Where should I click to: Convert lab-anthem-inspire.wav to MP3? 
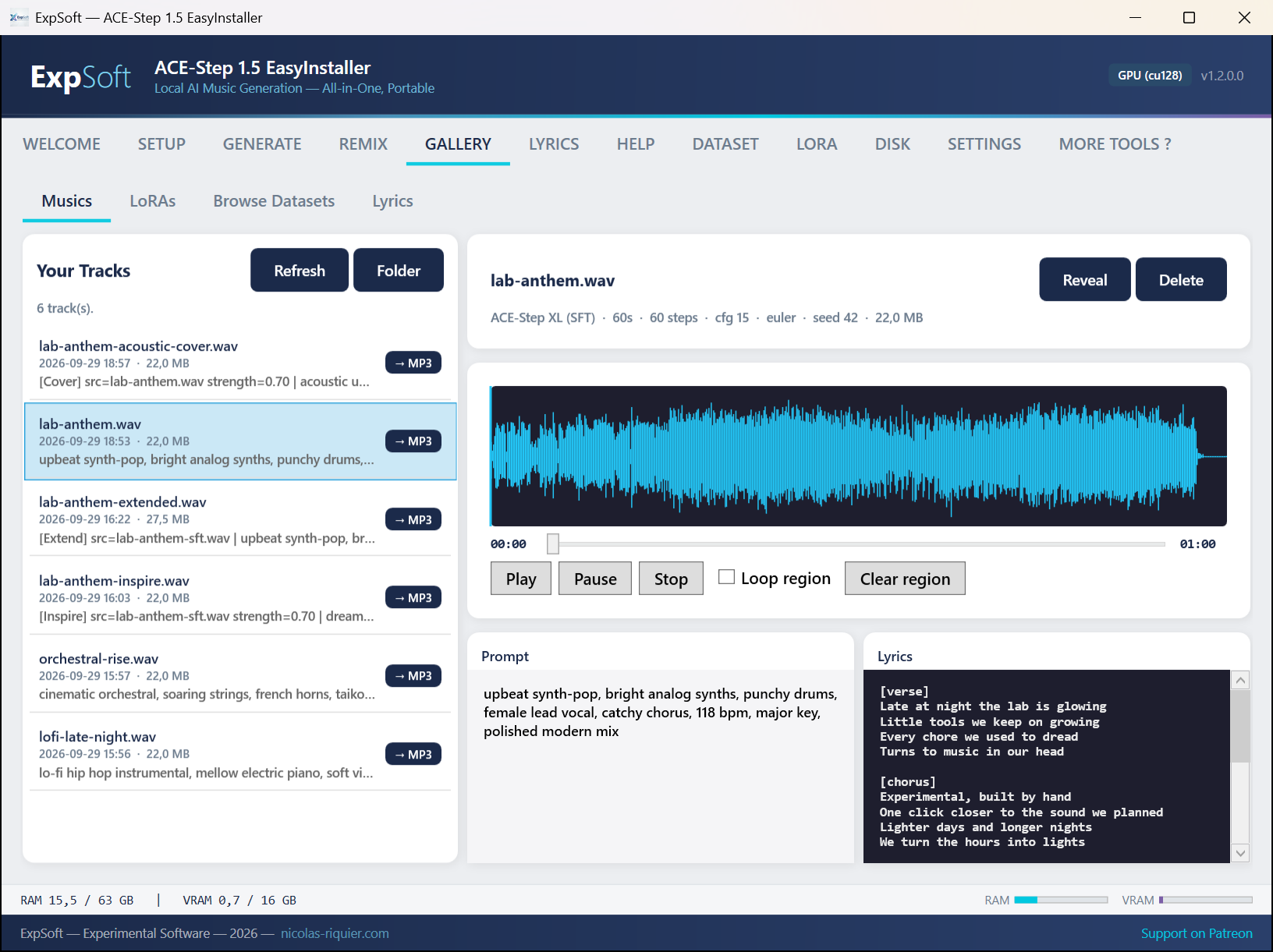413,597
